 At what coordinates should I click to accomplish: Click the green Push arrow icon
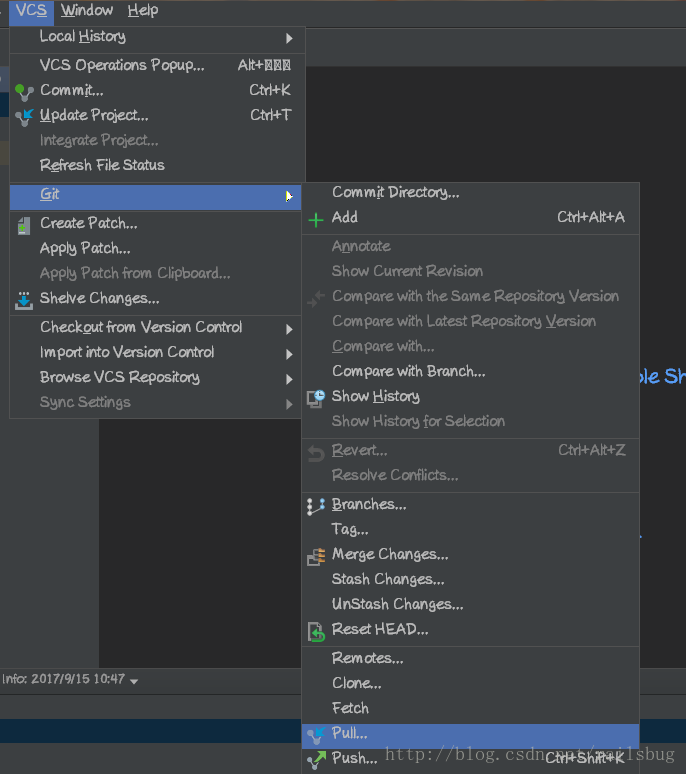point(316,760)
